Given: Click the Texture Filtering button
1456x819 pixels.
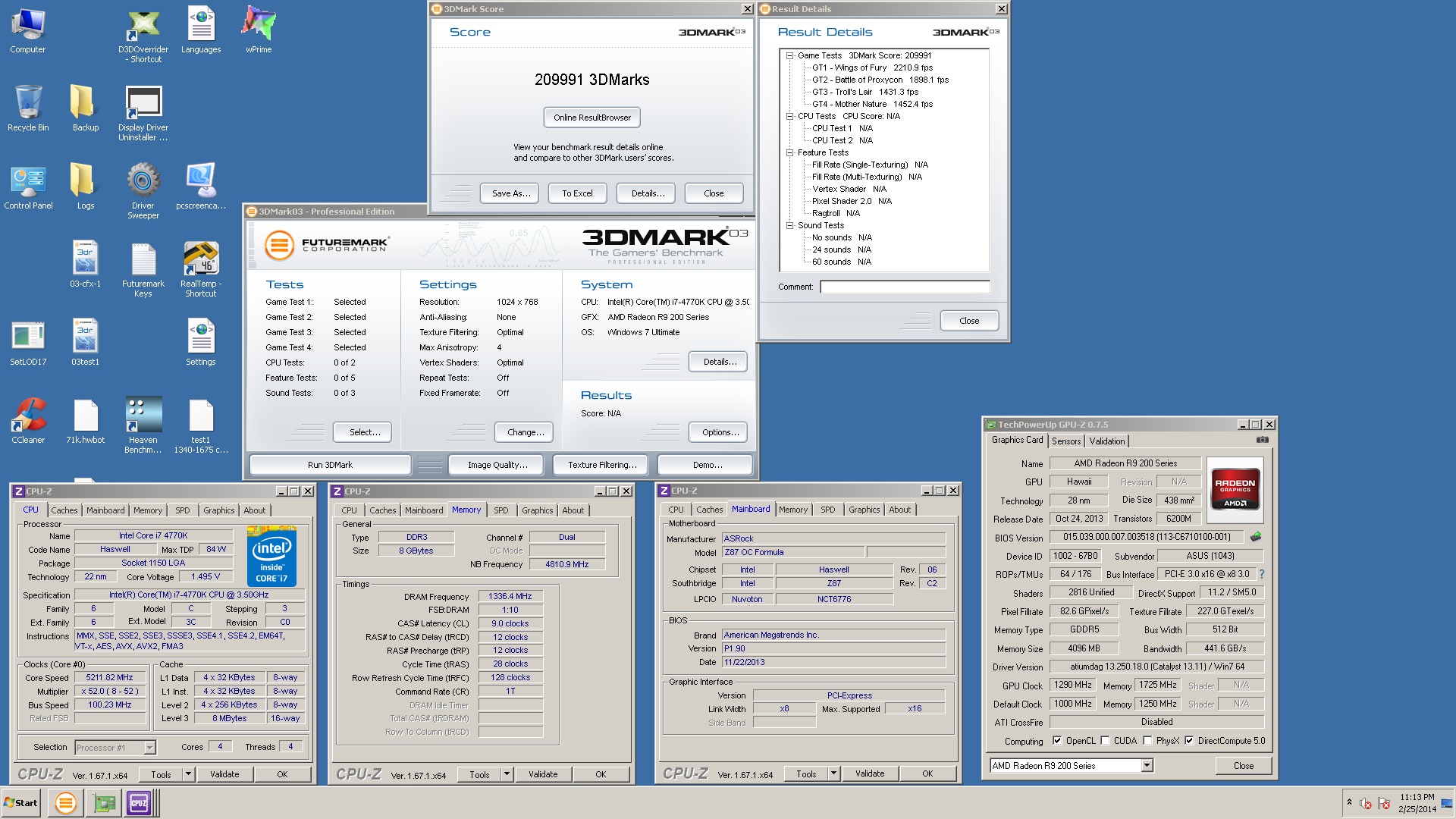Looking at the screenshot, I should point(602,465).
